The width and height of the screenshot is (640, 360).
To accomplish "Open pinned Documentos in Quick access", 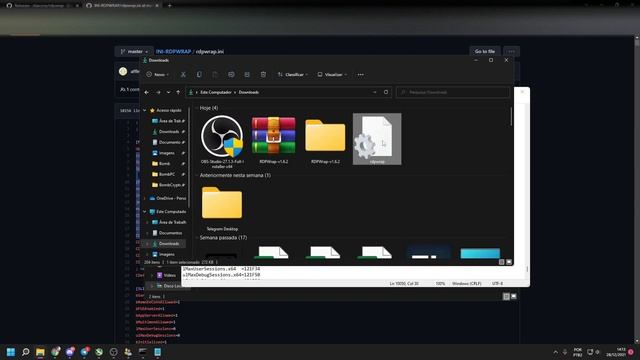I will [168, 142].
